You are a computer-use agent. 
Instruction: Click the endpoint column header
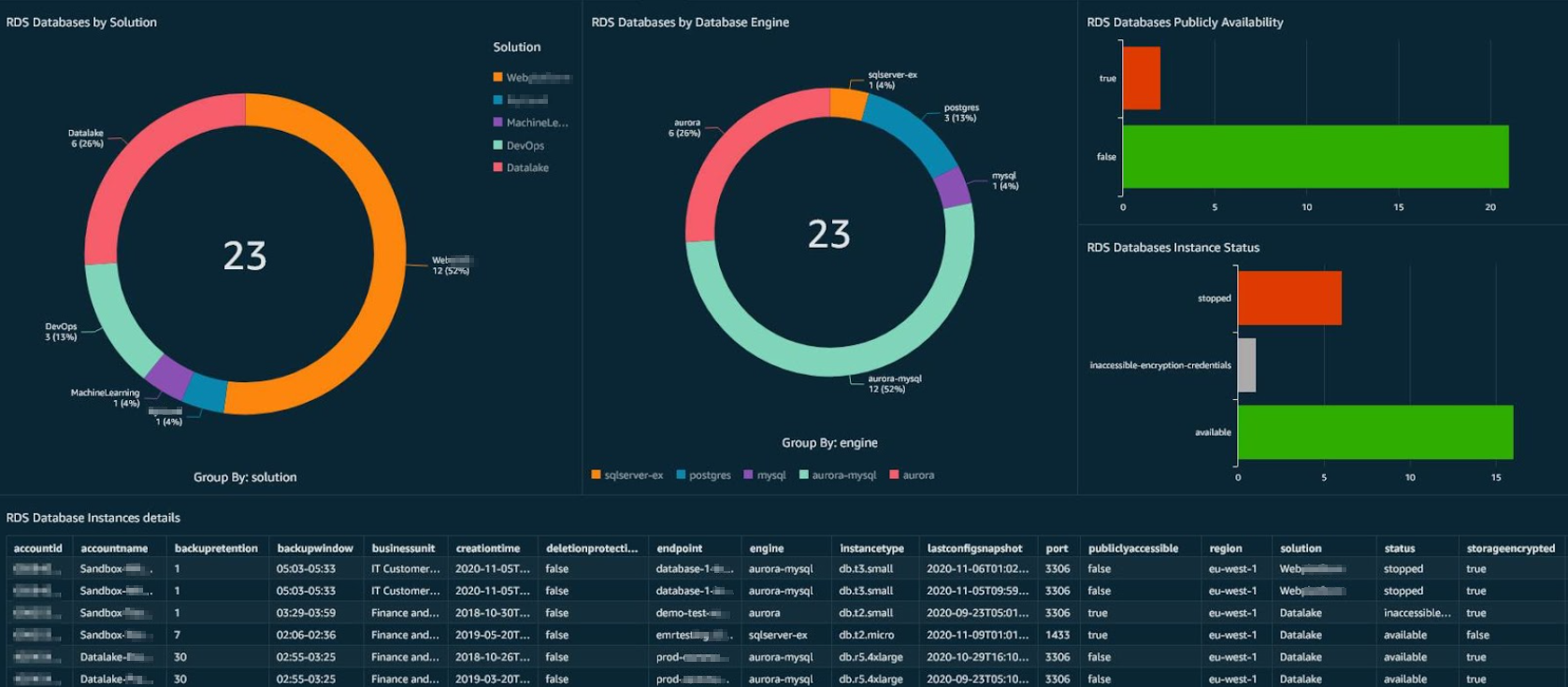click(680, 549)
